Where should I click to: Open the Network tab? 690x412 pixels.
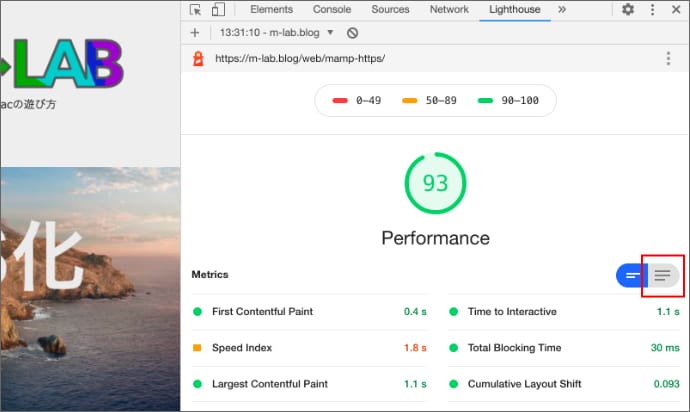(x=449, y=10)
